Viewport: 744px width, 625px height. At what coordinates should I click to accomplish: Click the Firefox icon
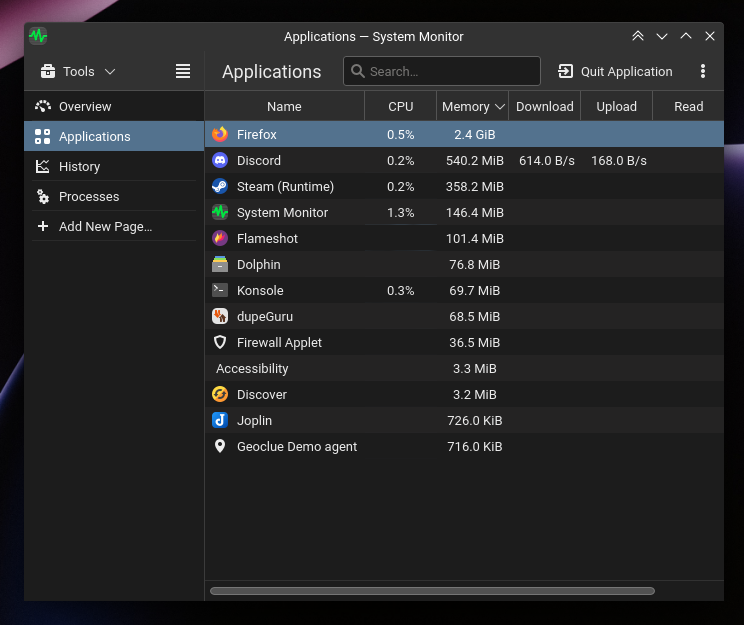220,134
